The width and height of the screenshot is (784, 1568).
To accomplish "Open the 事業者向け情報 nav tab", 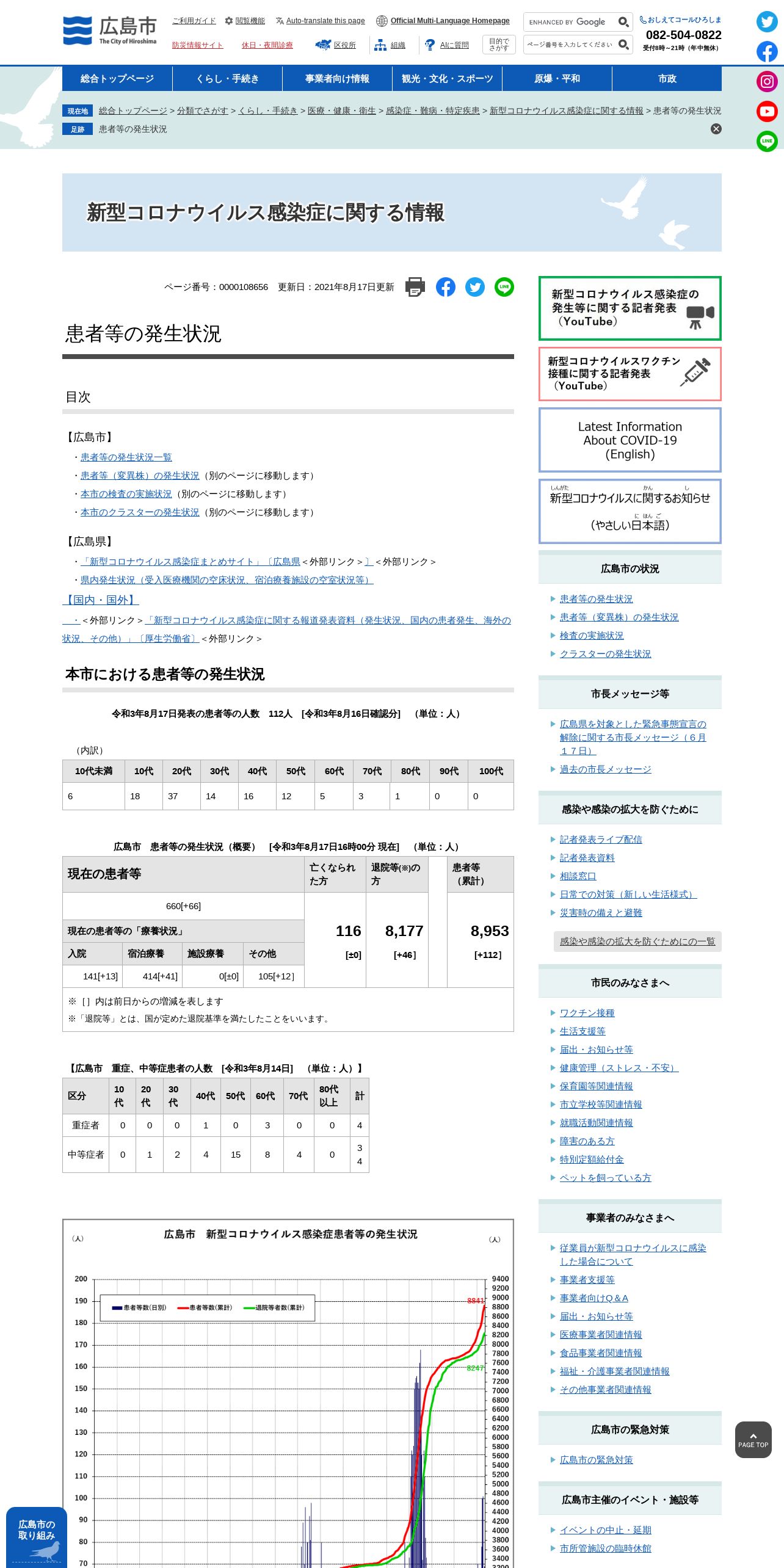I will pos(337,79).
